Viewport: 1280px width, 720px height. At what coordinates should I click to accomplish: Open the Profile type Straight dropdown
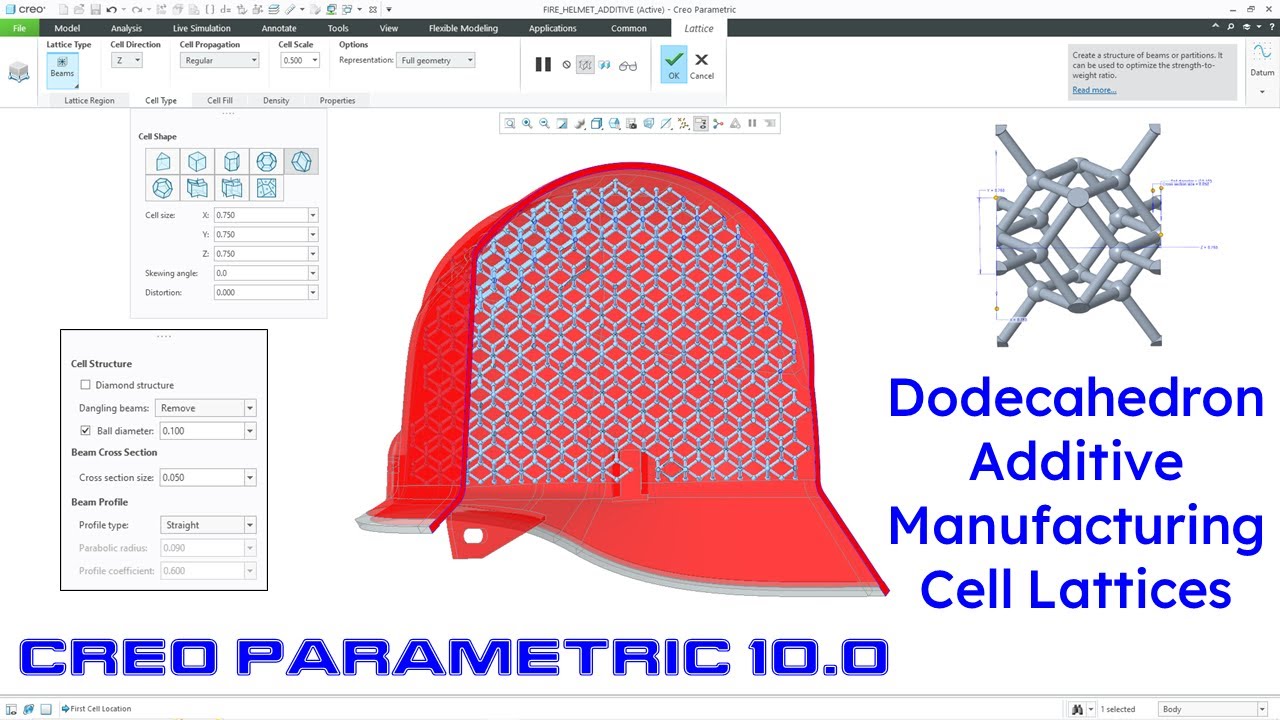point(207,525)
